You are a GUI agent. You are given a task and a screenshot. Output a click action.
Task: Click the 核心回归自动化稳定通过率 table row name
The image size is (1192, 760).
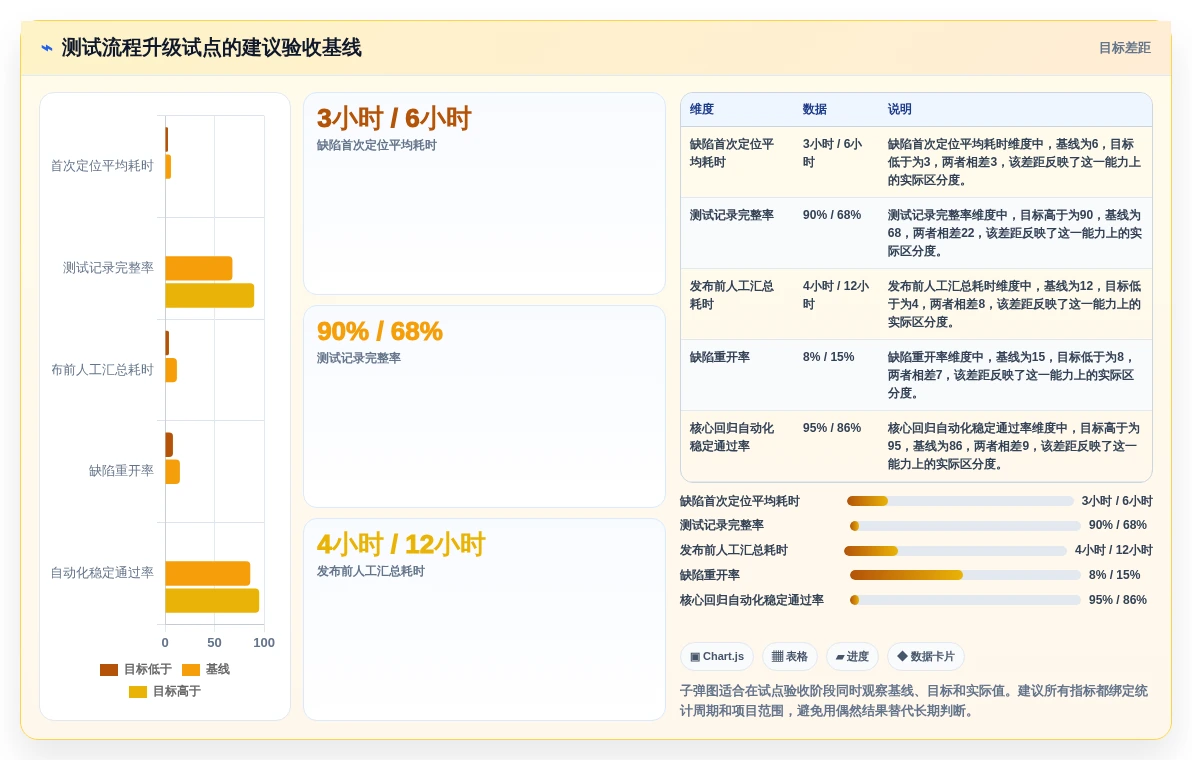tap(732, 437)
